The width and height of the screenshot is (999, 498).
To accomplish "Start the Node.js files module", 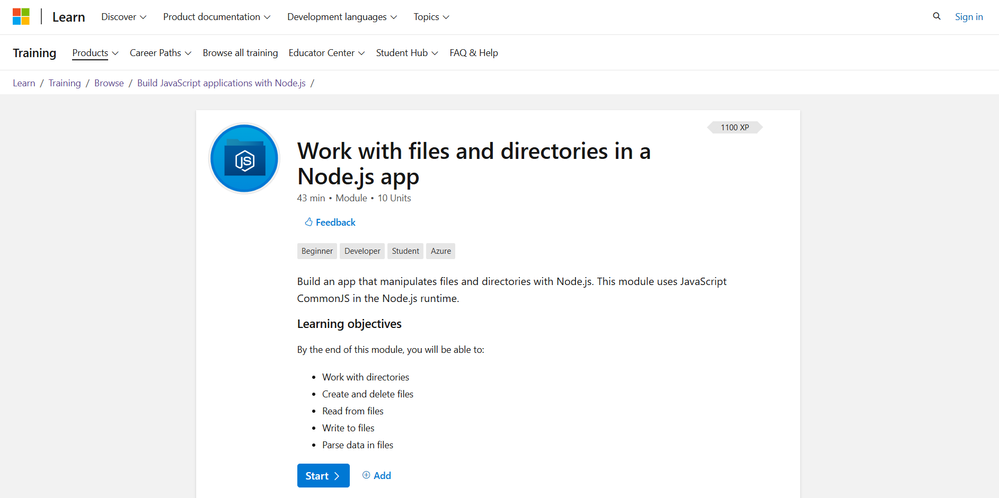I will 323,476.
